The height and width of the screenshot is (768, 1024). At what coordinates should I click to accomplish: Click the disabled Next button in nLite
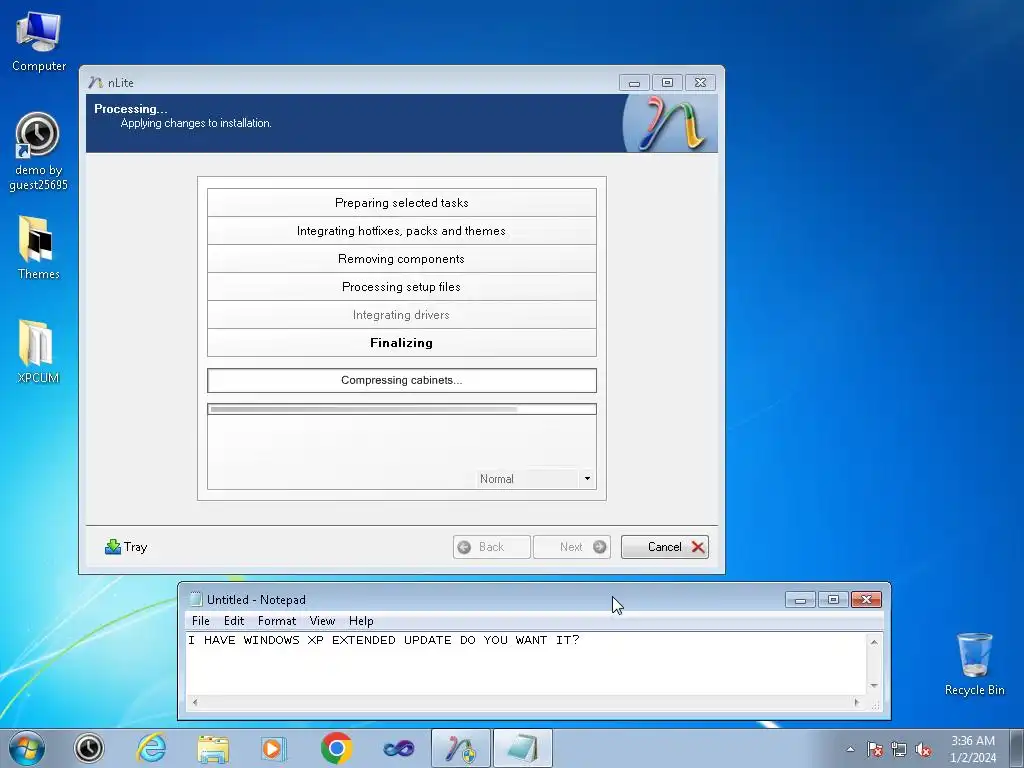pos(571,547)
